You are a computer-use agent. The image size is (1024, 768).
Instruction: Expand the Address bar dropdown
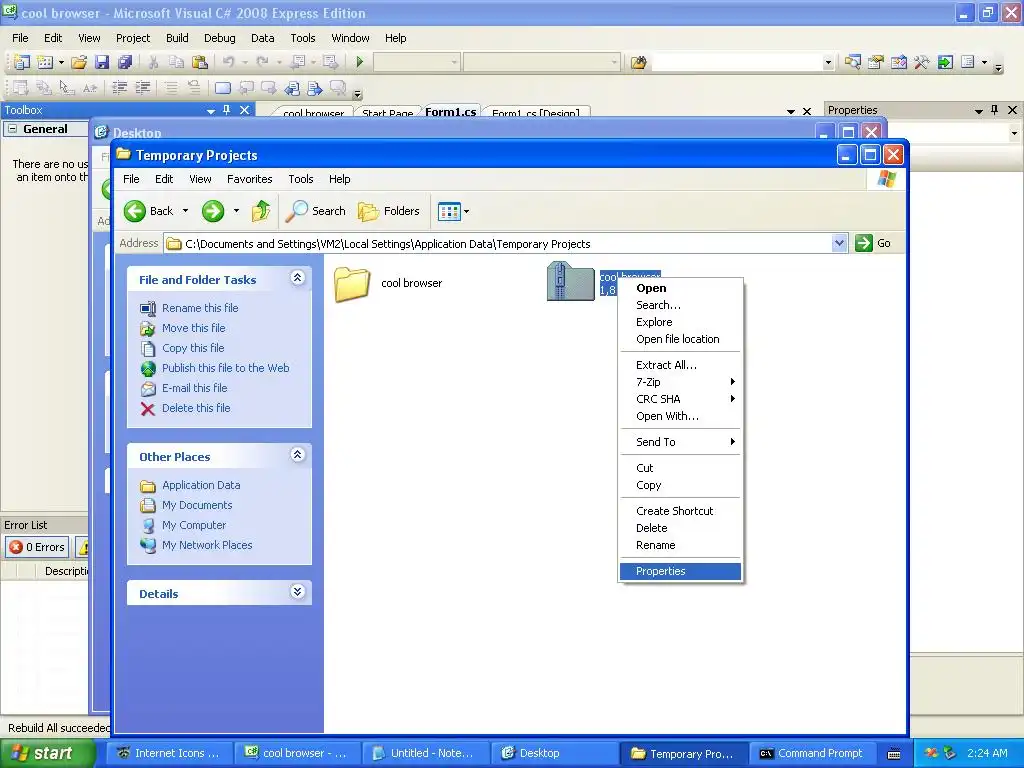[x=839, y=244]
